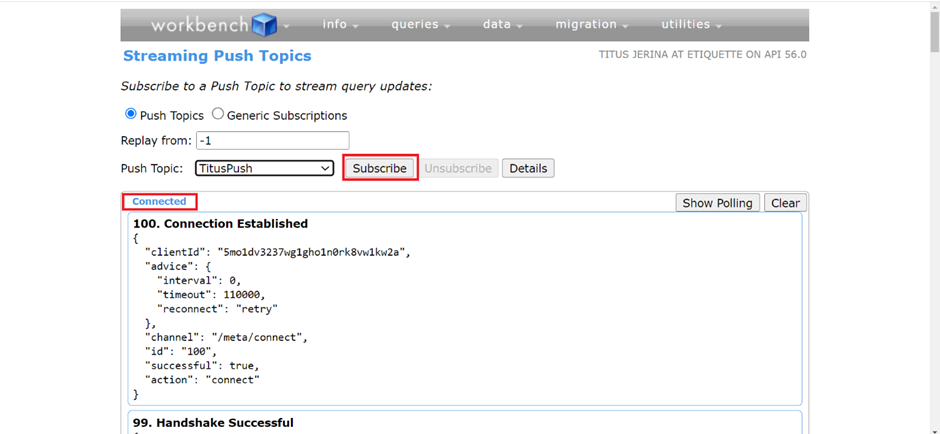Click the TITUS JERINA AT ETIQUETTE user info text
Screen dimensions: 940x434
pos(703,55)
